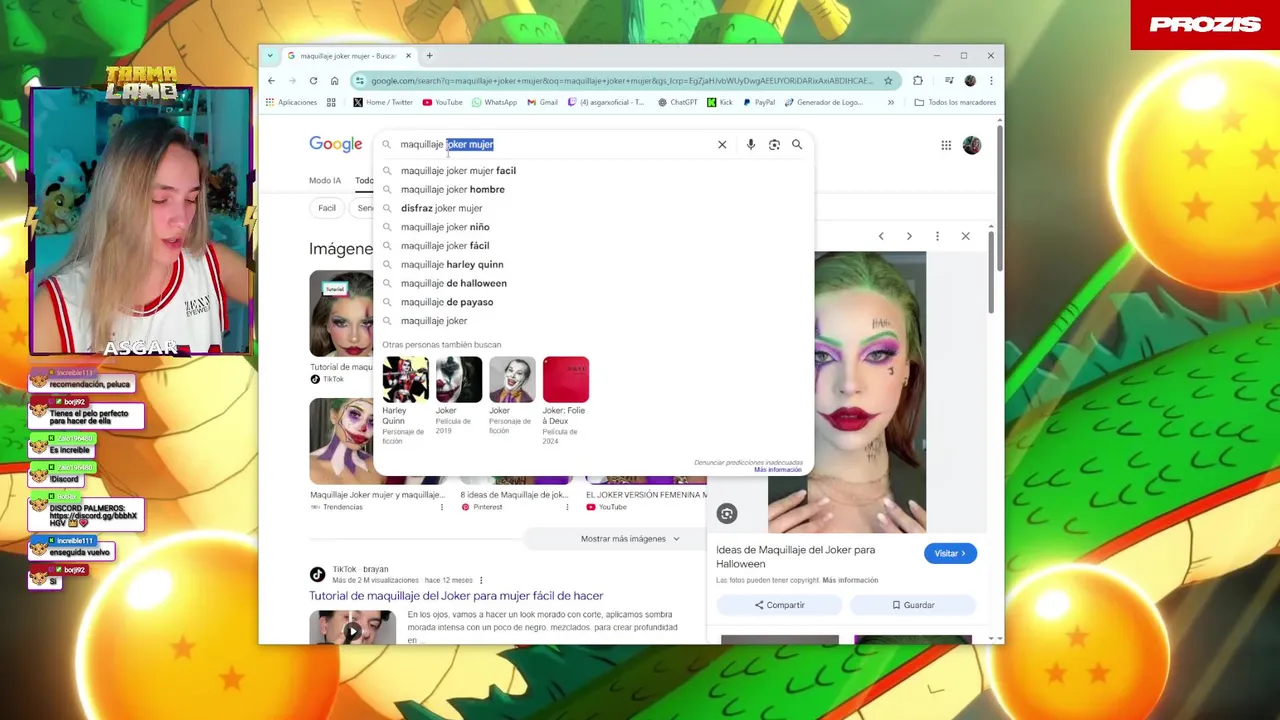Image resolution: width=1280 pixels, height=720 pixels.
Task: Clear the search box with the X icon
Action: click(722, 144)
